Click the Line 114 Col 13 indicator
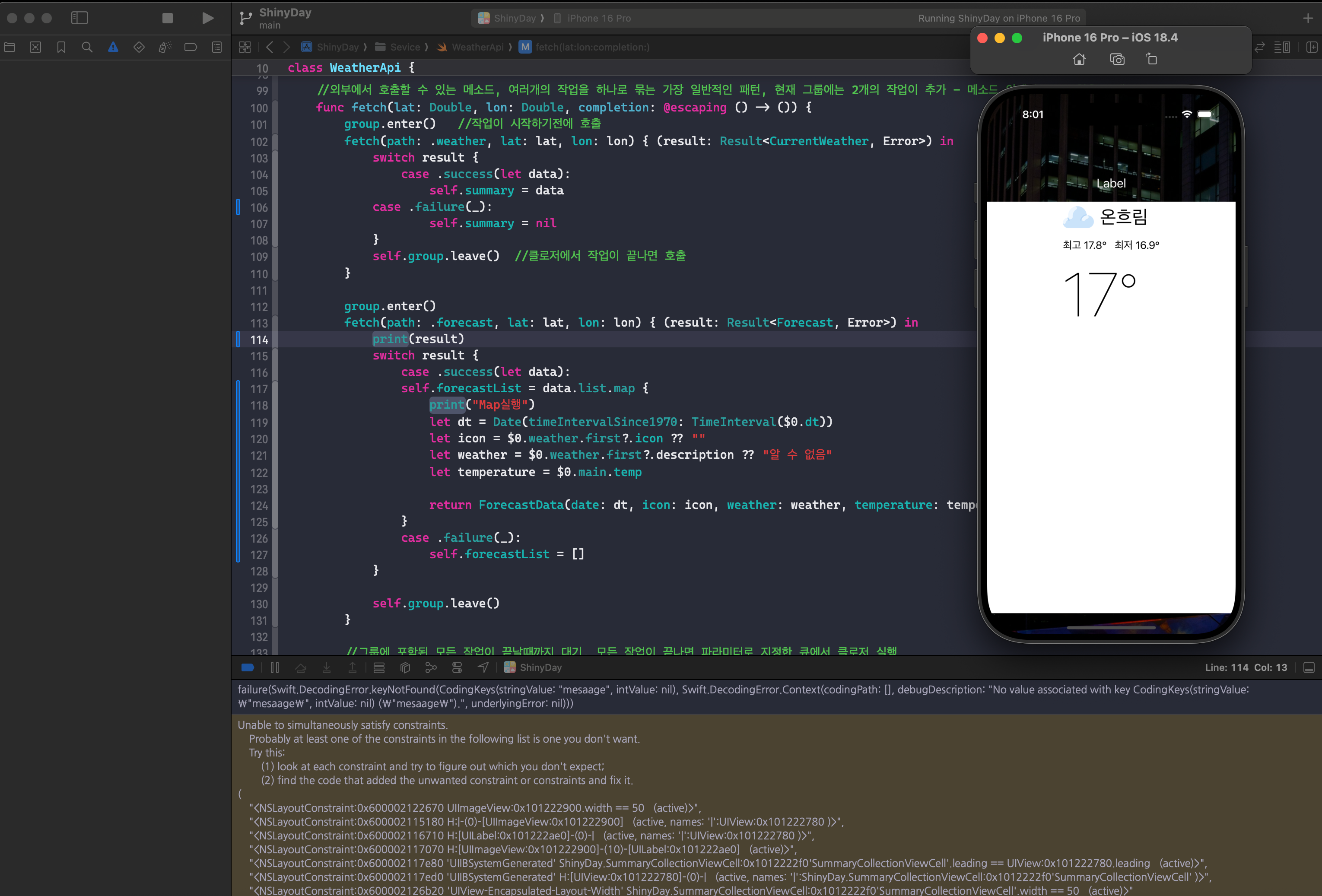1322x896 pixels. coord(1246,667)
